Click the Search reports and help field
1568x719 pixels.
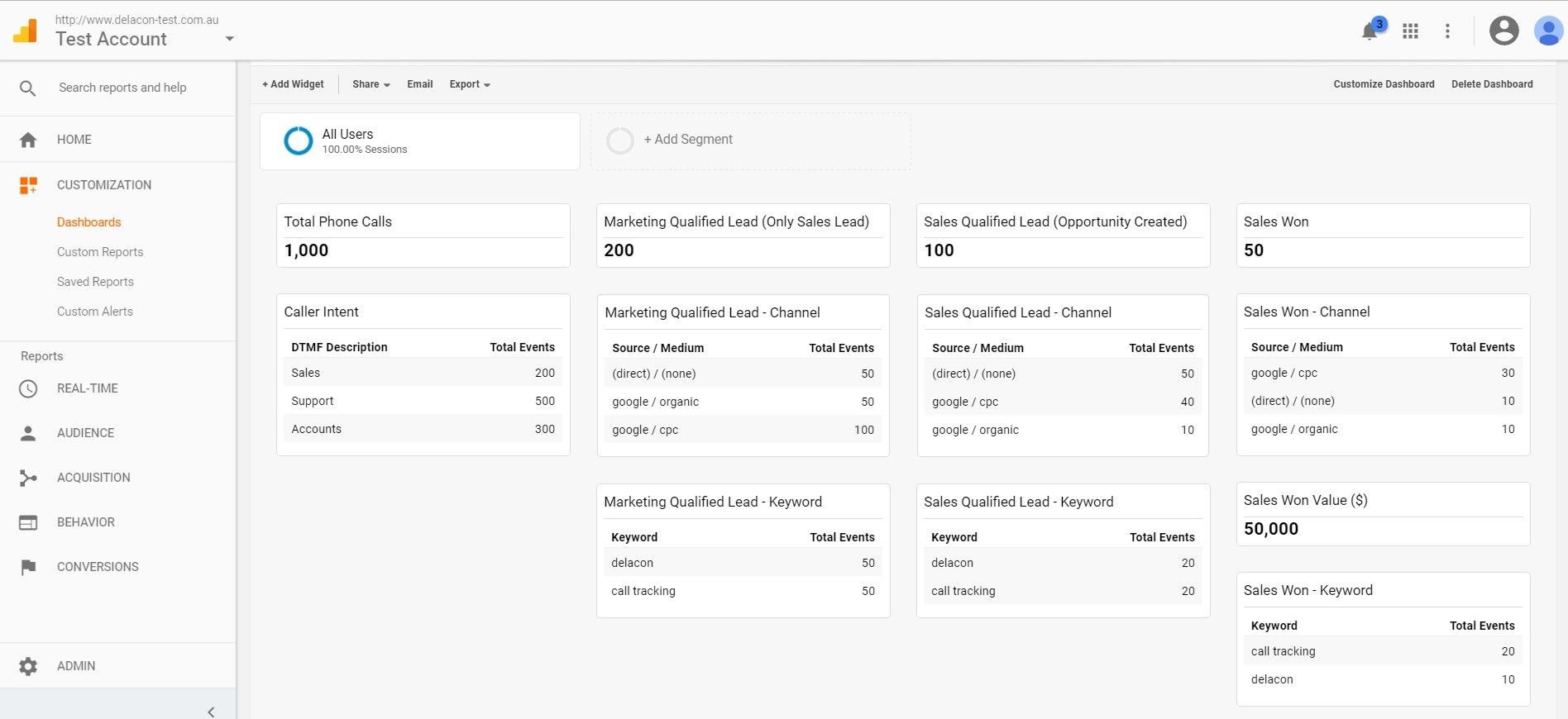122,88
